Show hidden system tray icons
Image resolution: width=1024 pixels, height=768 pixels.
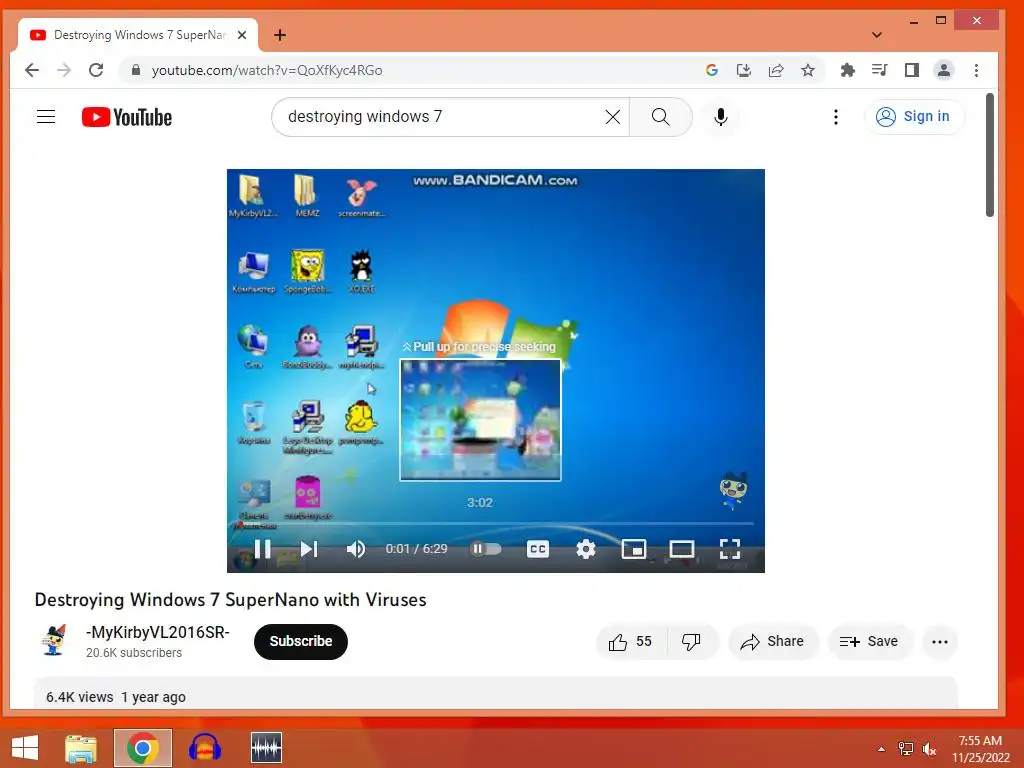click(881, 749)
